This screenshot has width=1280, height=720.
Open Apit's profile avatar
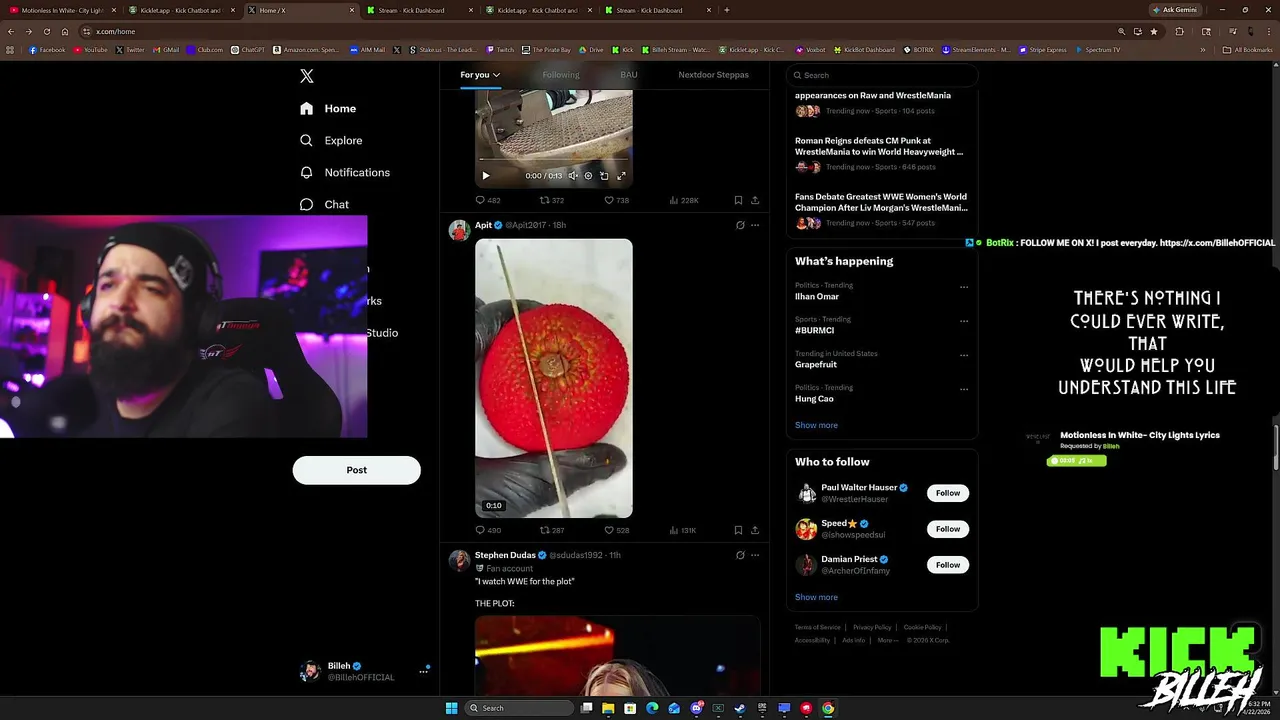coord(459,230)
